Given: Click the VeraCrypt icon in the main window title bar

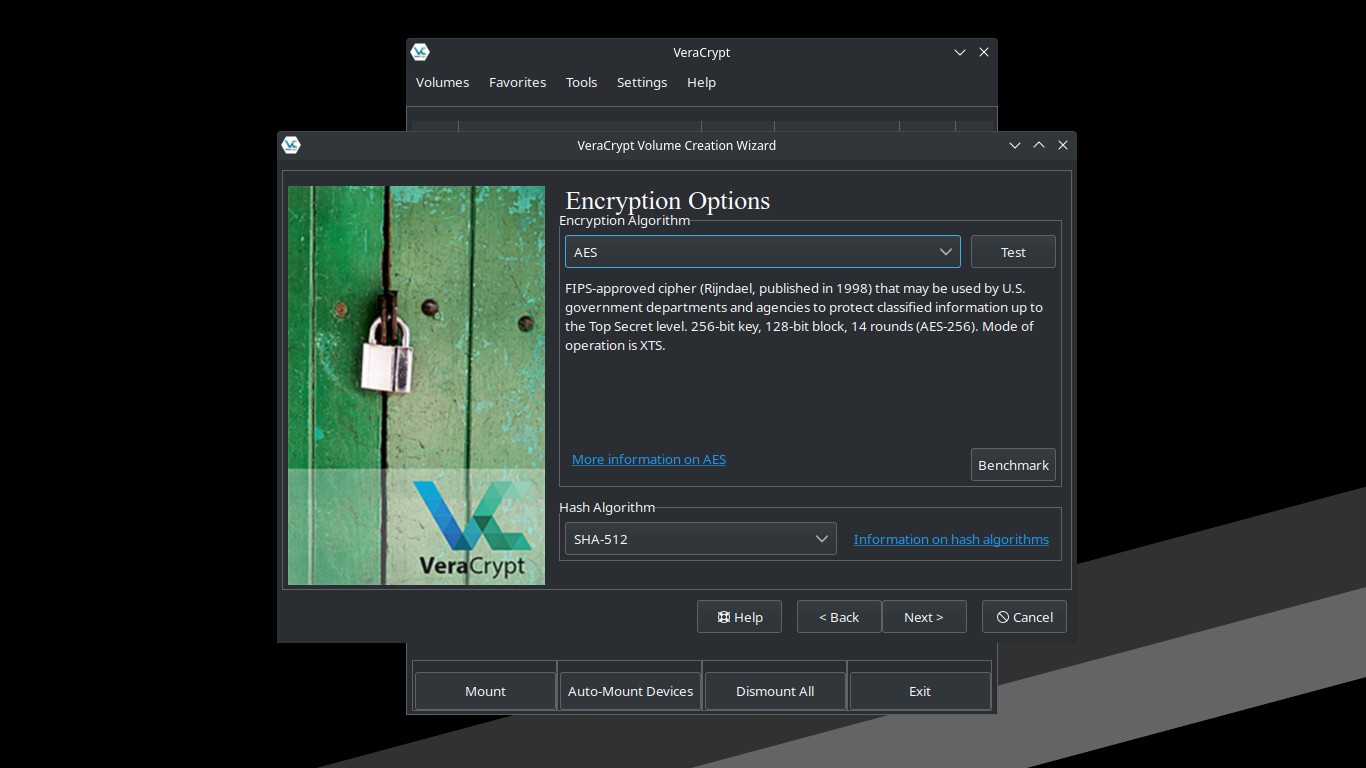Looking at the screenshot, I should [x=420, y=52].
